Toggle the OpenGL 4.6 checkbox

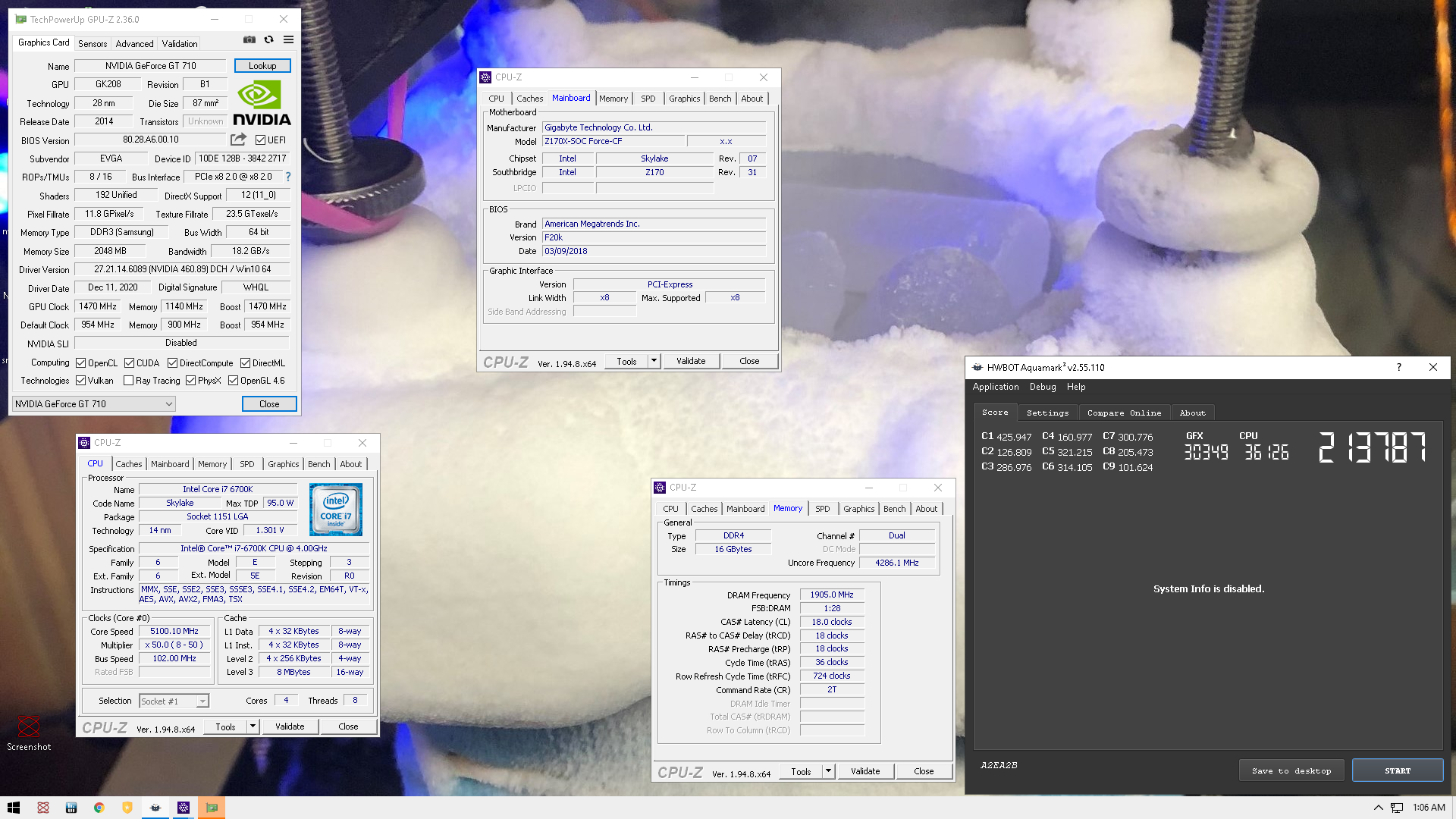coord(233,381)
